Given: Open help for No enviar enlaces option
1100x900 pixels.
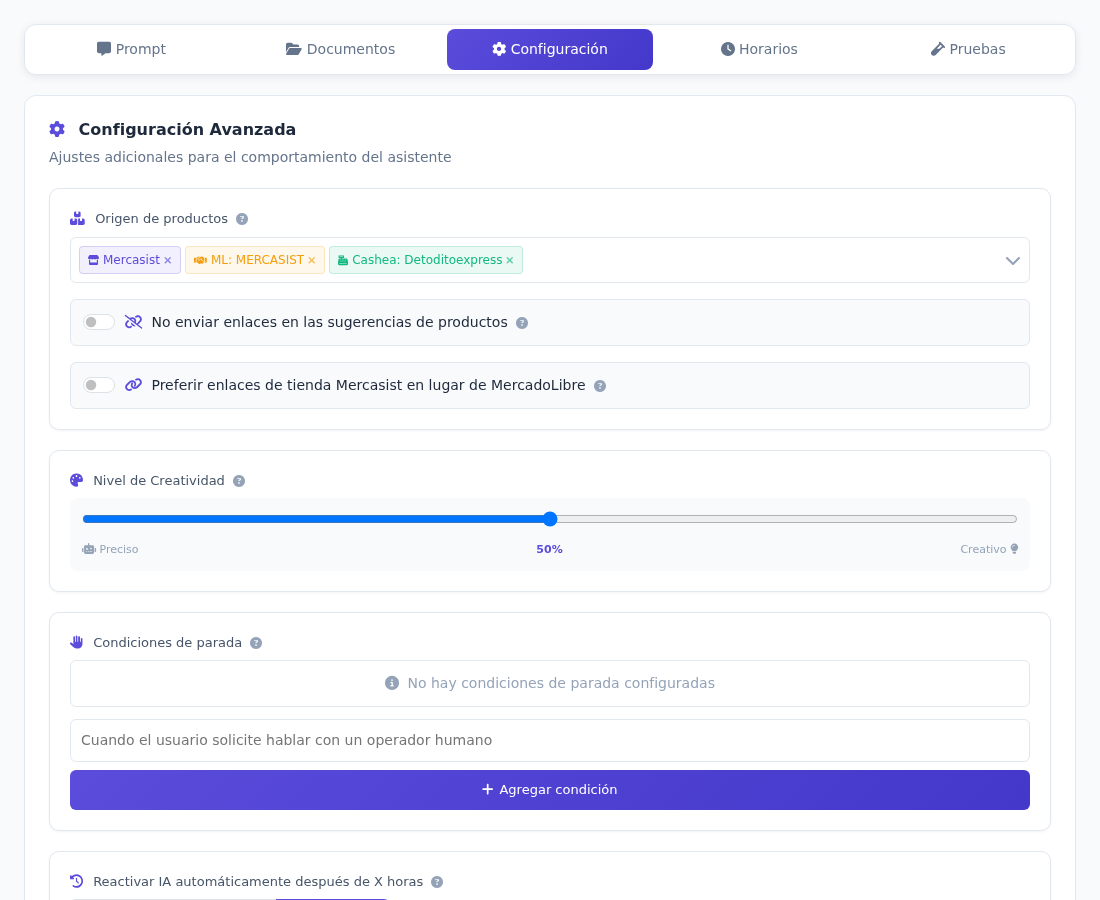Looking at the screenshot, I should pos(522,323).
